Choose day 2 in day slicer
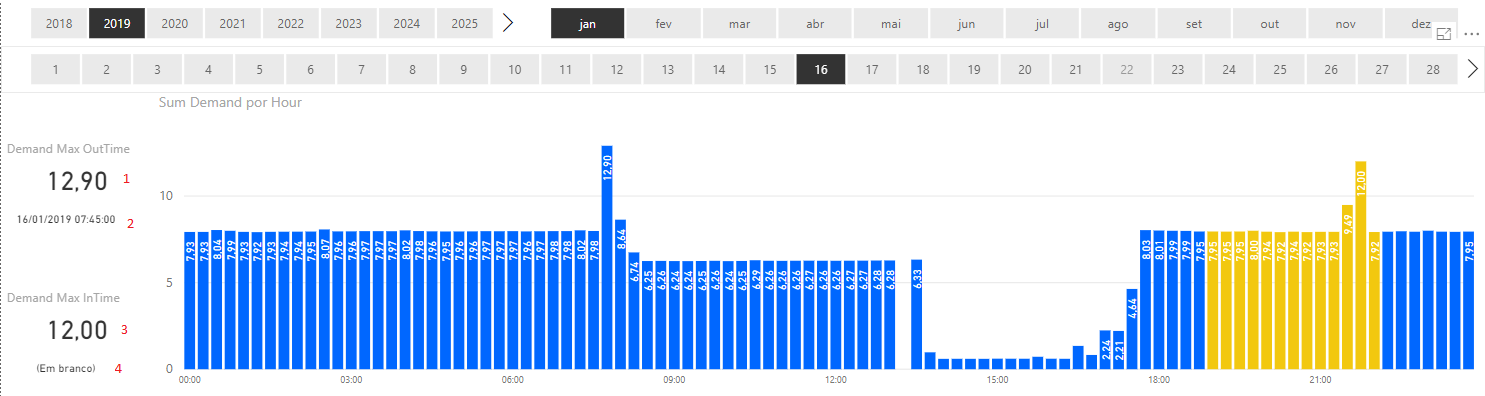This screenshot has width=1485, height=396. (x=106, y=69)
